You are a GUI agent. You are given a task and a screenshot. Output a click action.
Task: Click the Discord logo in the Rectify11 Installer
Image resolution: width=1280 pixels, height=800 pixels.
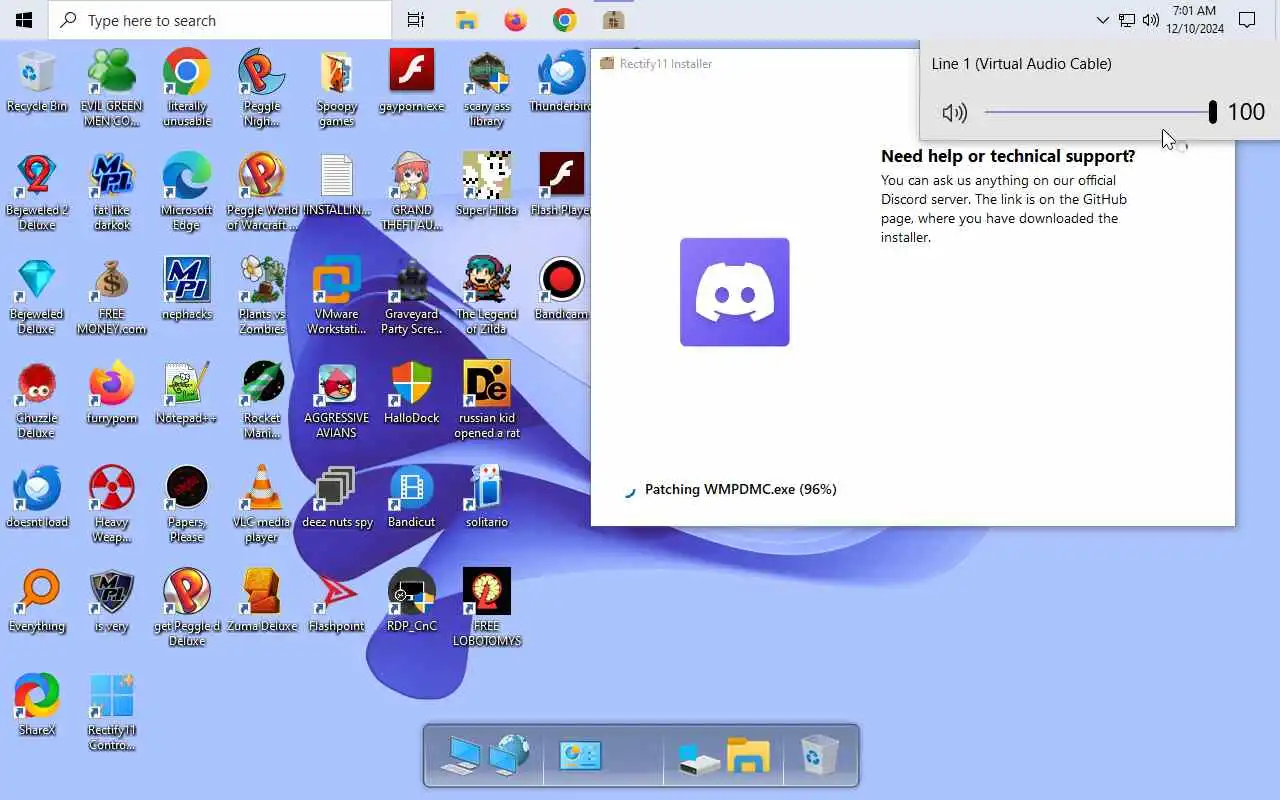pos(735,292)
